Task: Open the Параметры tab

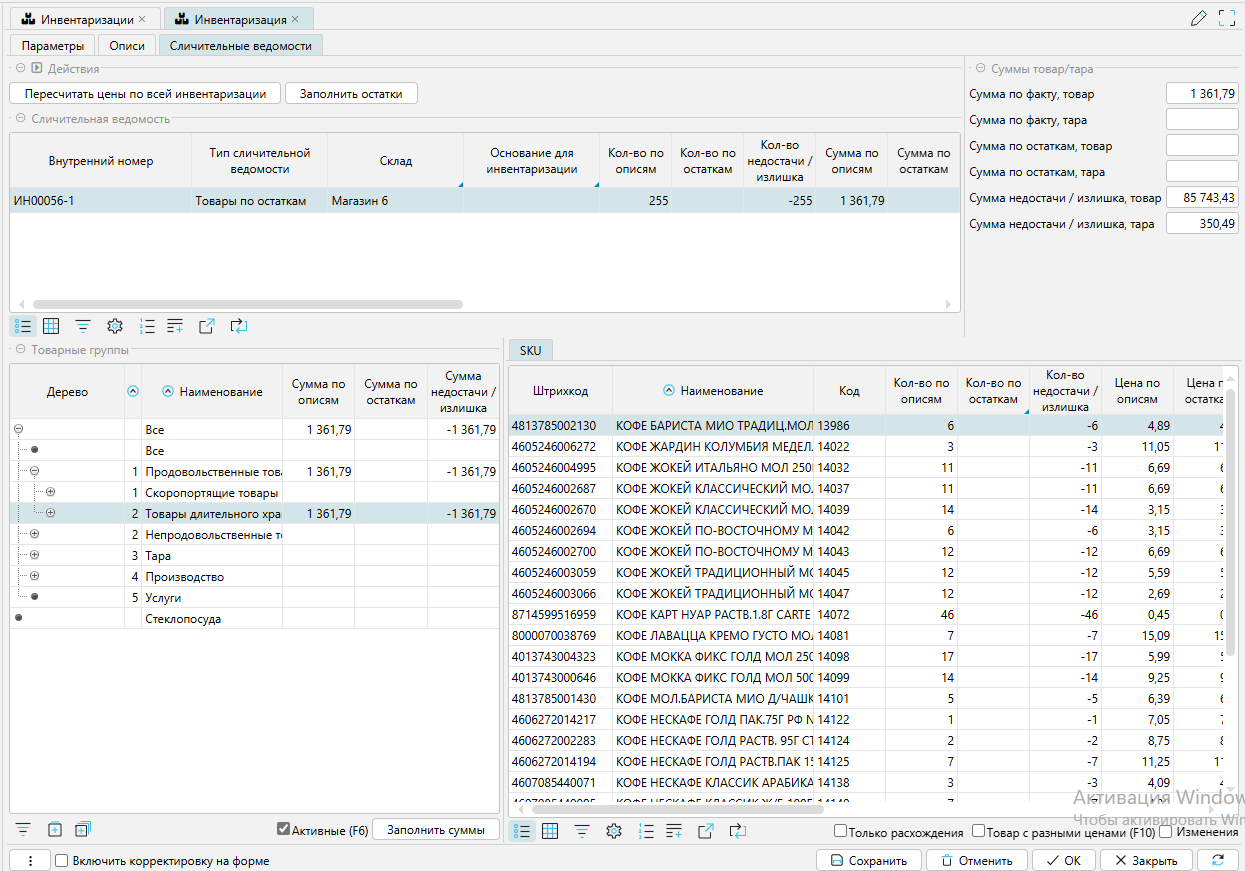Action: 53,46
